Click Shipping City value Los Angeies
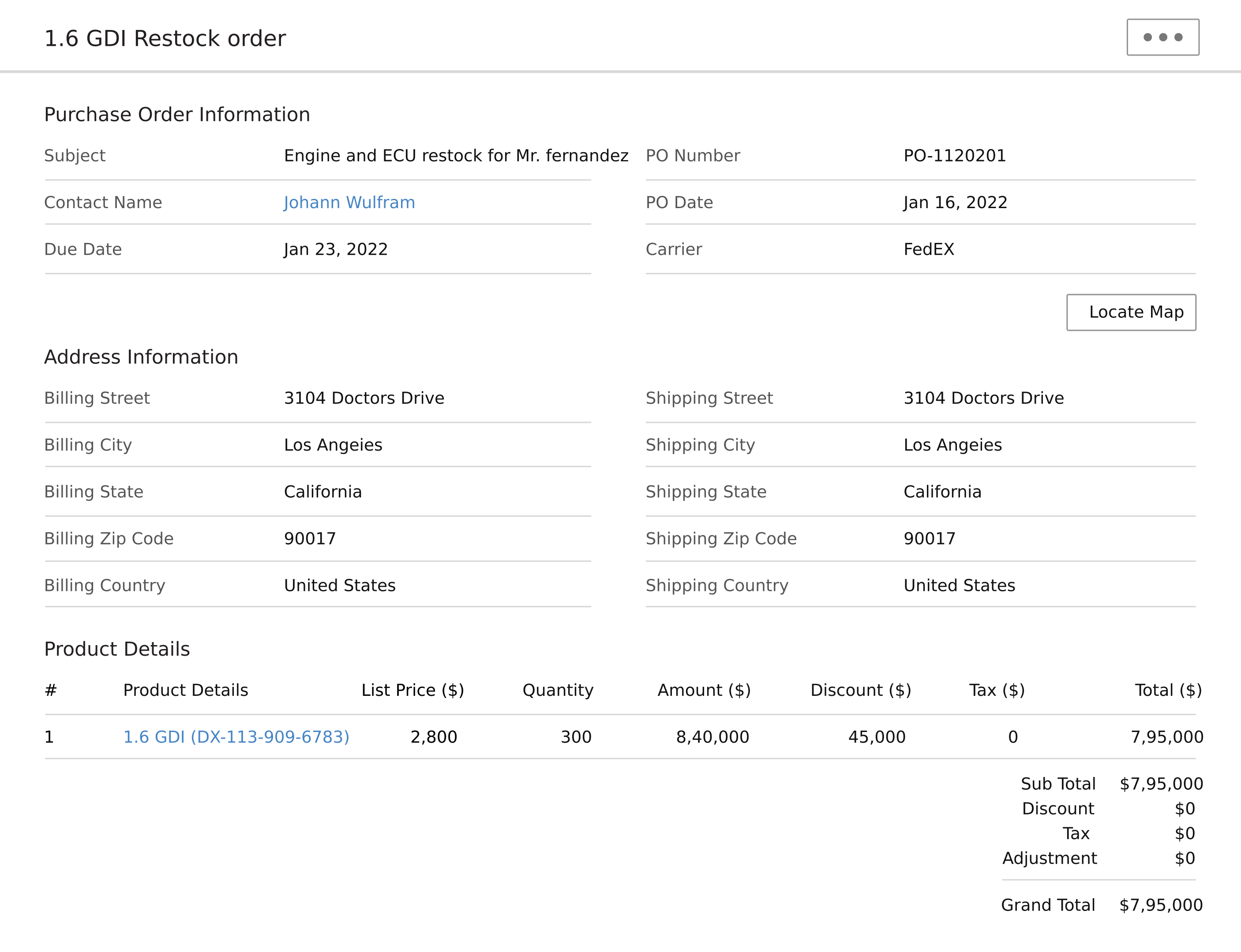The width and height of the screenshot is (1241, 952). pyautogui.click(x=952, y=445)
